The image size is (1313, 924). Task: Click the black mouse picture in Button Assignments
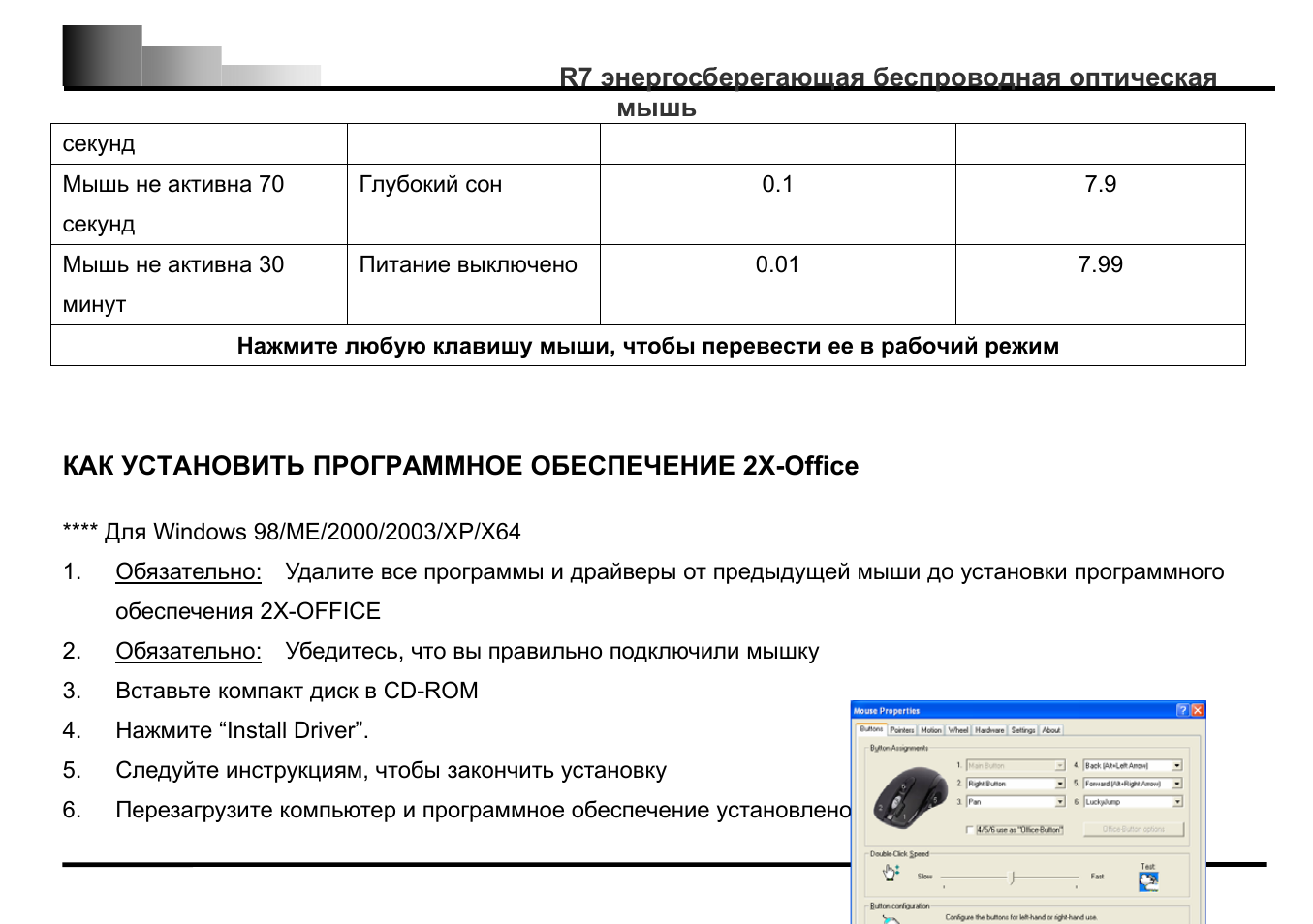pos(911,798)
